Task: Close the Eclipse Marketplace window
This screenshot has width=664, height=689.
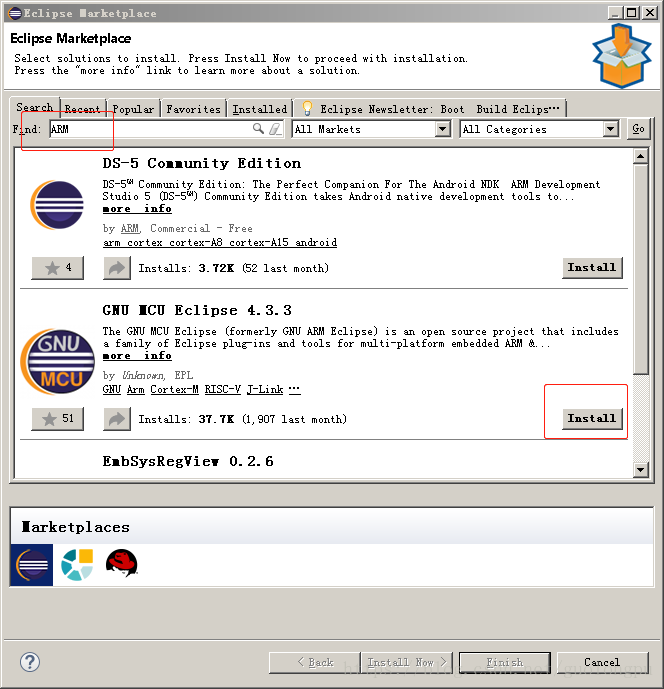Action: 650,13
